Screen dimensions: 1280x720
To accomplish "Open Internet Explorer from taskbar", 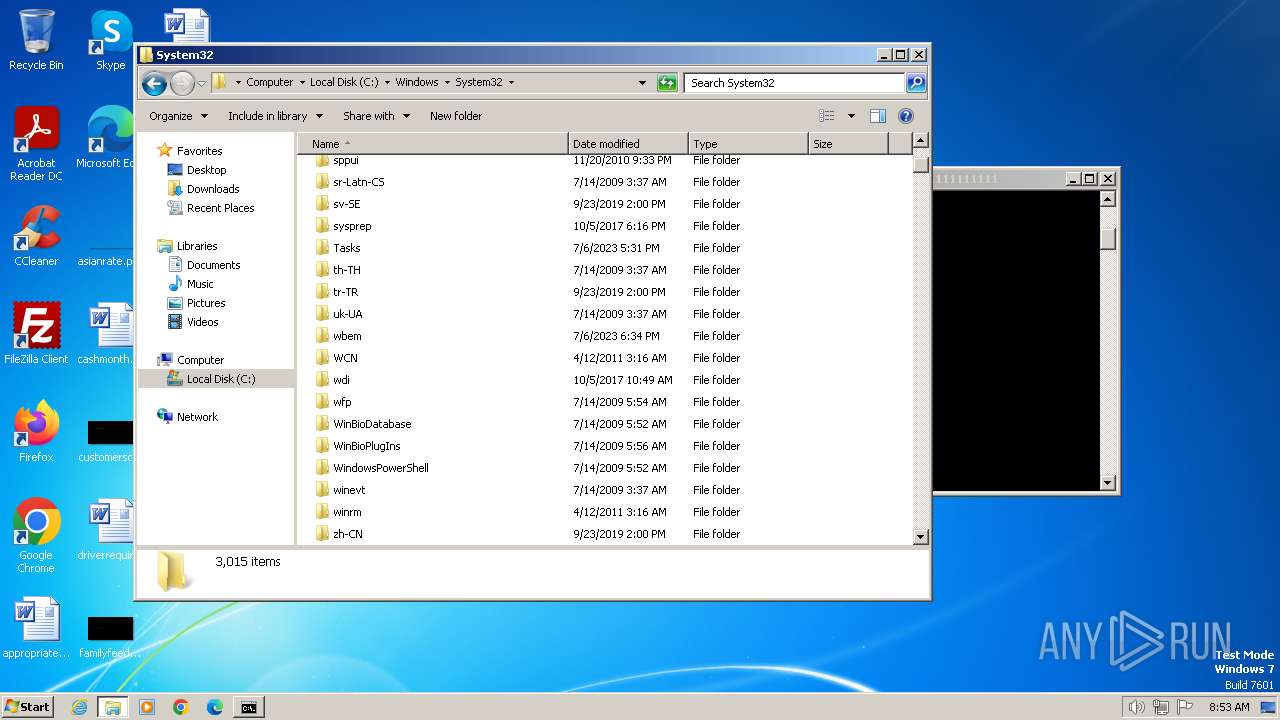I will [79, 707].
